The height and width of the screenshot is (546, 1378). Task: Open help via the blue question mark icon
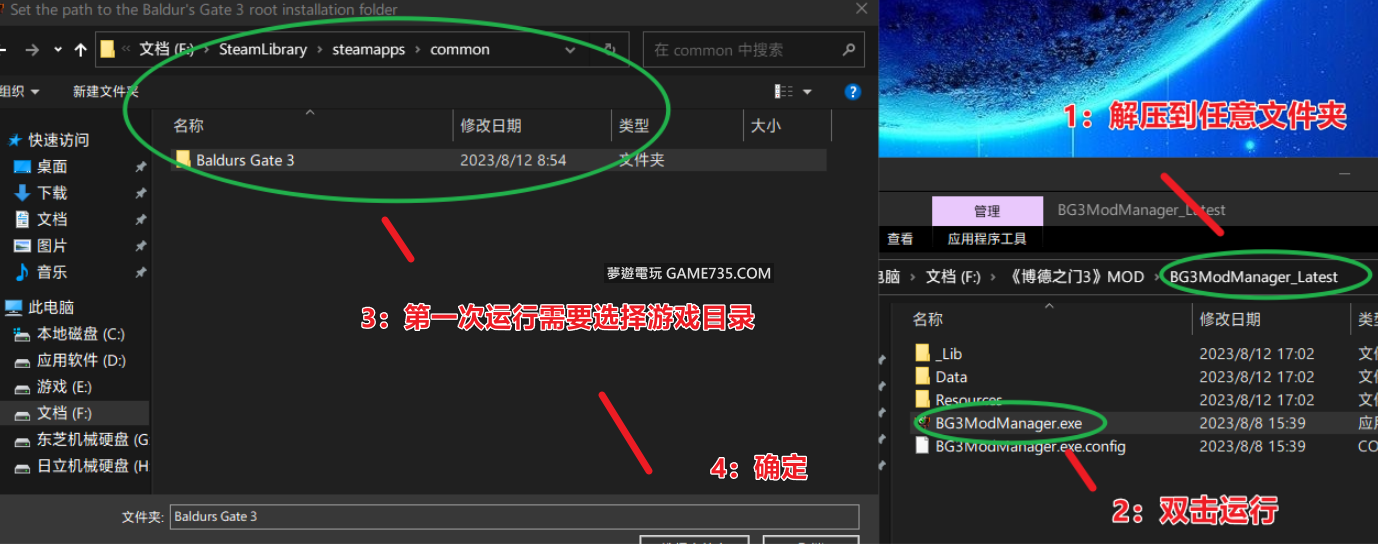coord(852,92)
